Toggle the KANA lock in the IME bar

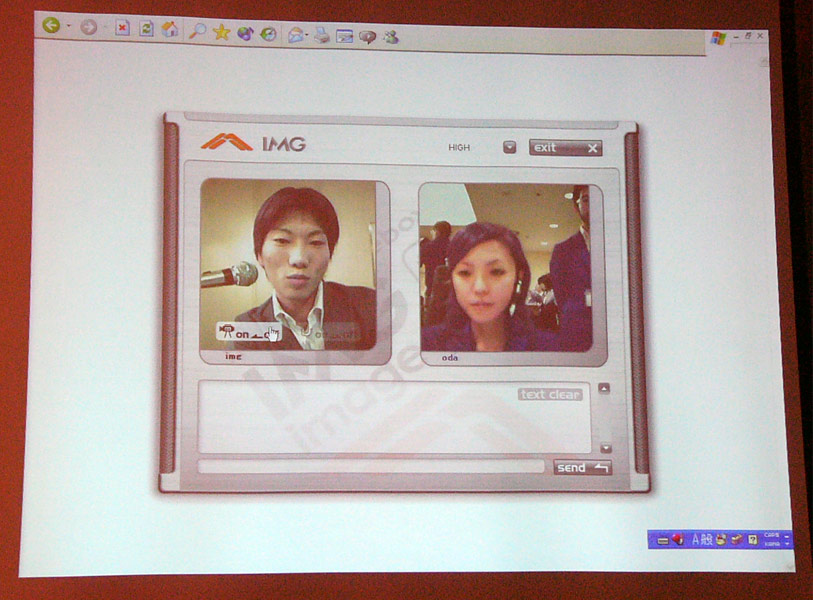tap(771, 543)
